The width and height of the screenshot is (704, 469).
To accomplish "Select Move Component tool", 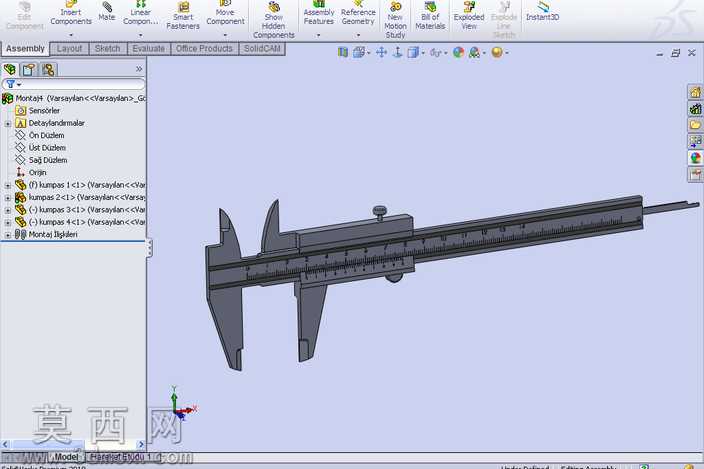I will (225, 13).
